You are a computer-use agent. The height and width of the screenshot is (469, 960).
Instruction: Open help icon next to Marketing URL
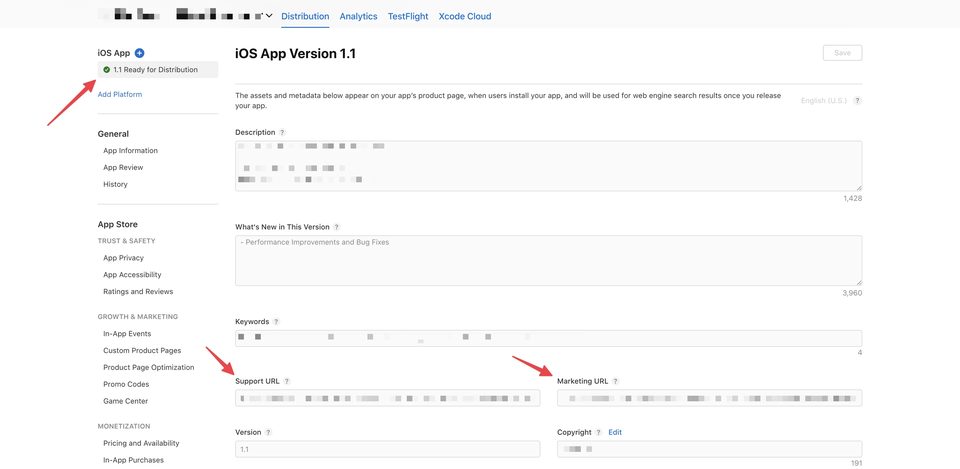click(615, 381)
